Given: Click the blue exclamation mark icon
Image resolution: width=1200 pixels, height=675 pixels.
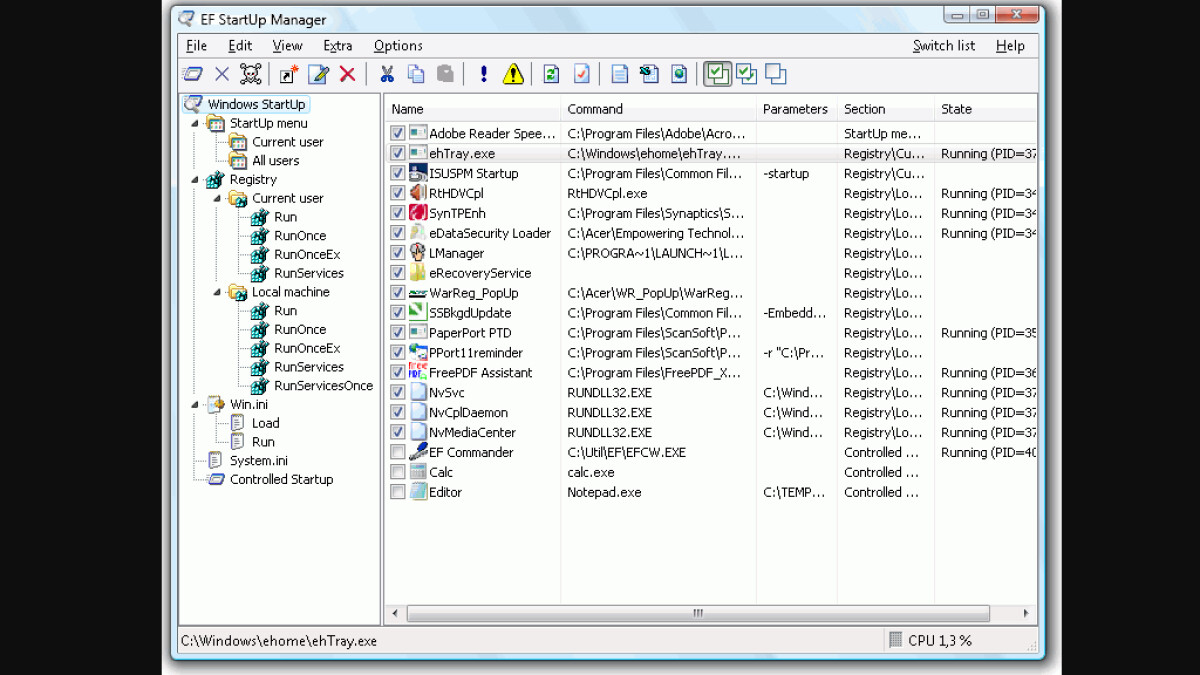Looking at the screenshot, I should (484, 74).
